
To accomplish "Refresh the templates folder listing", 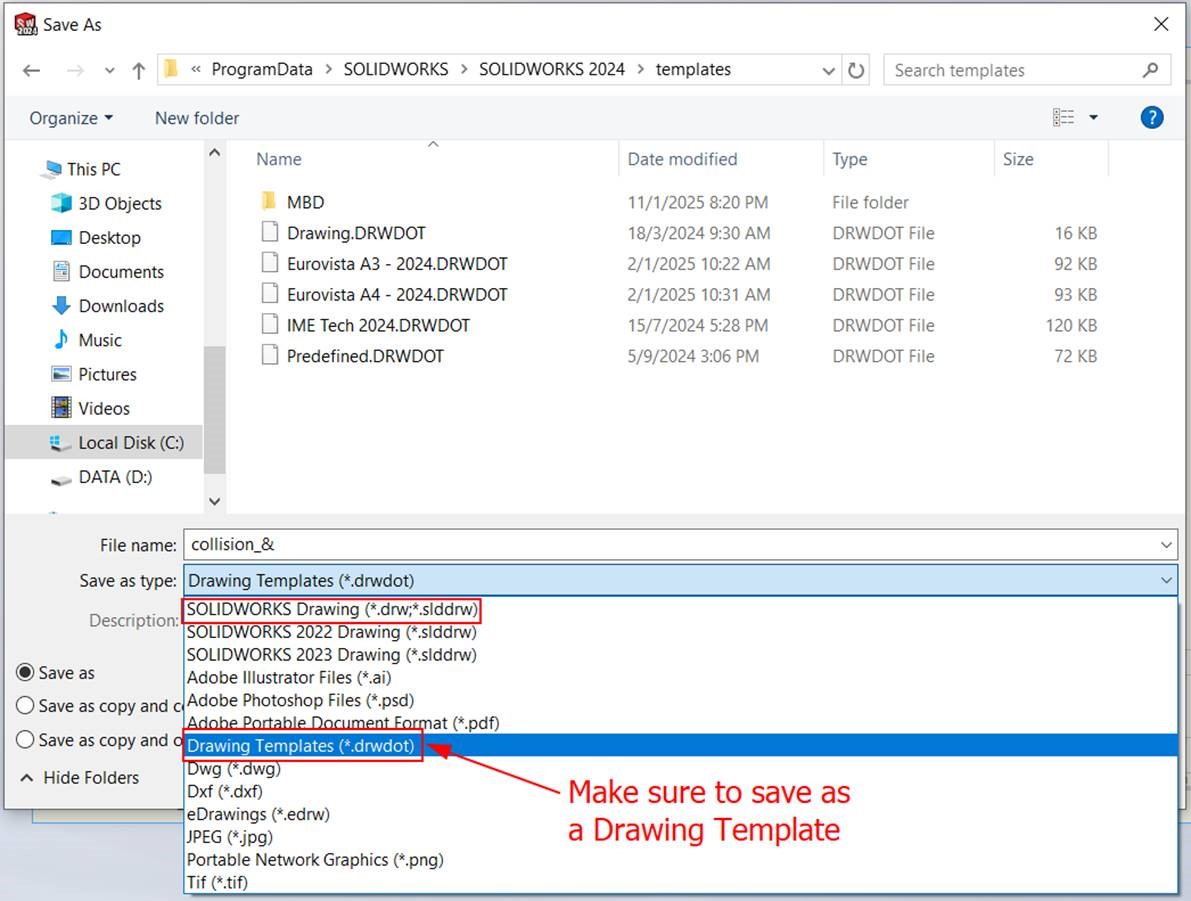I will (x=856, y=70).
